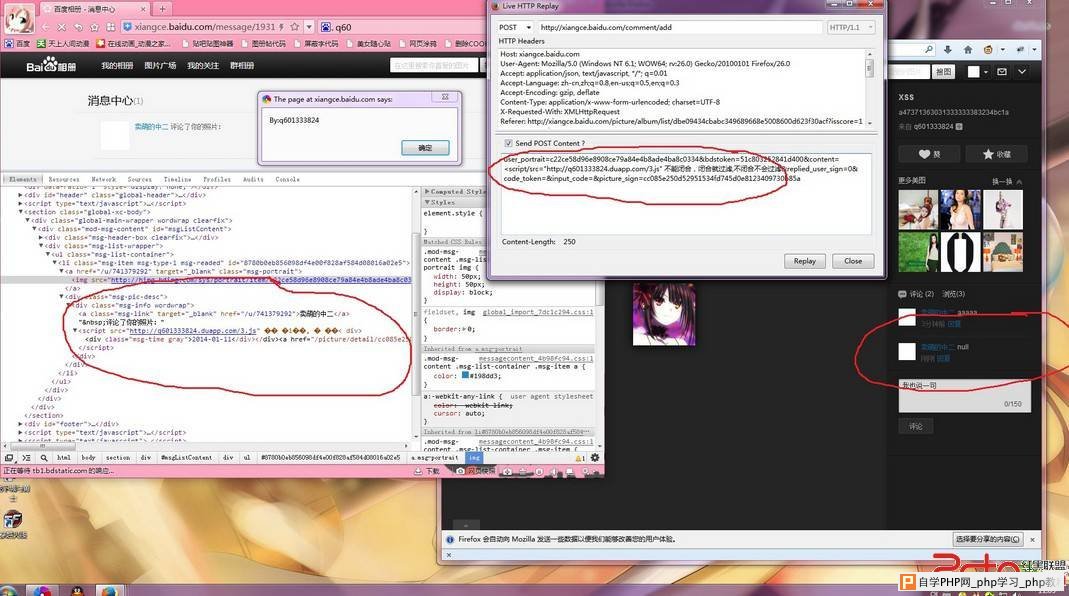The image size is (1069, 596).
Task: Open the white dress woman thumbnail
Action: click(961, 209)
